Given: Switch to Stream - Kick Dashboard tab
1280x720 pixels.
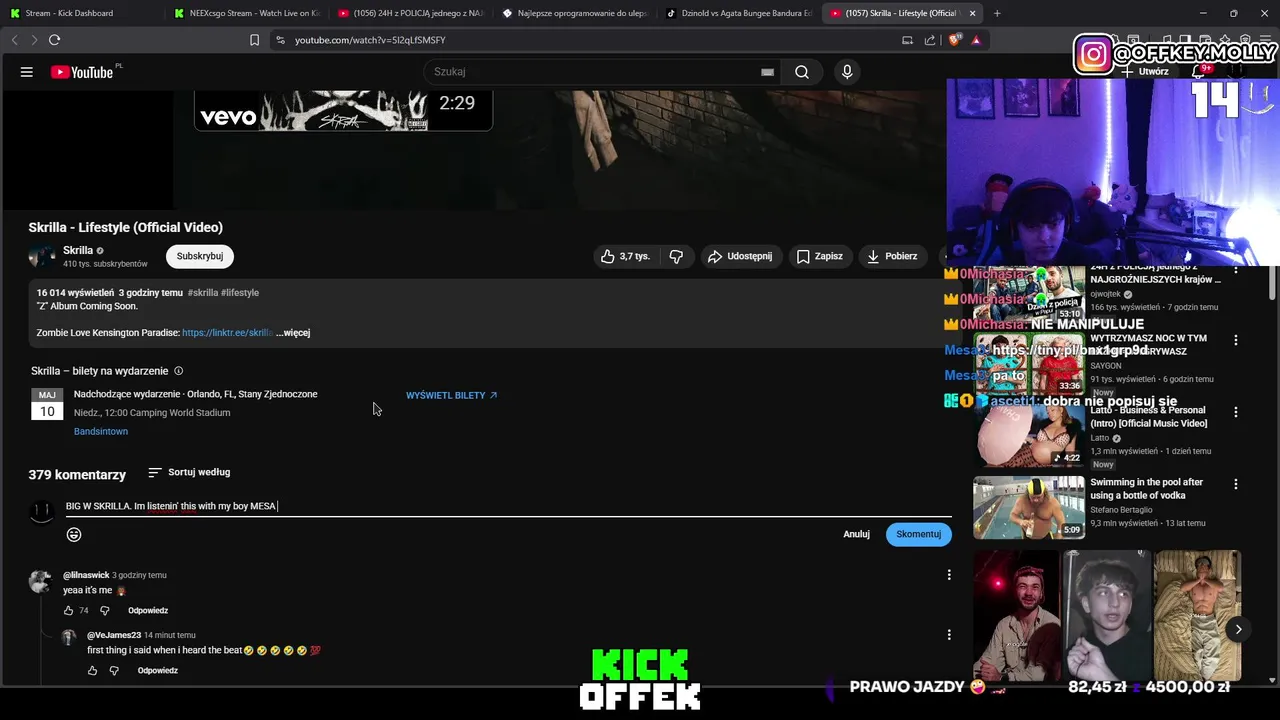Looking at the screenshot, I should (x=80, y=13).
